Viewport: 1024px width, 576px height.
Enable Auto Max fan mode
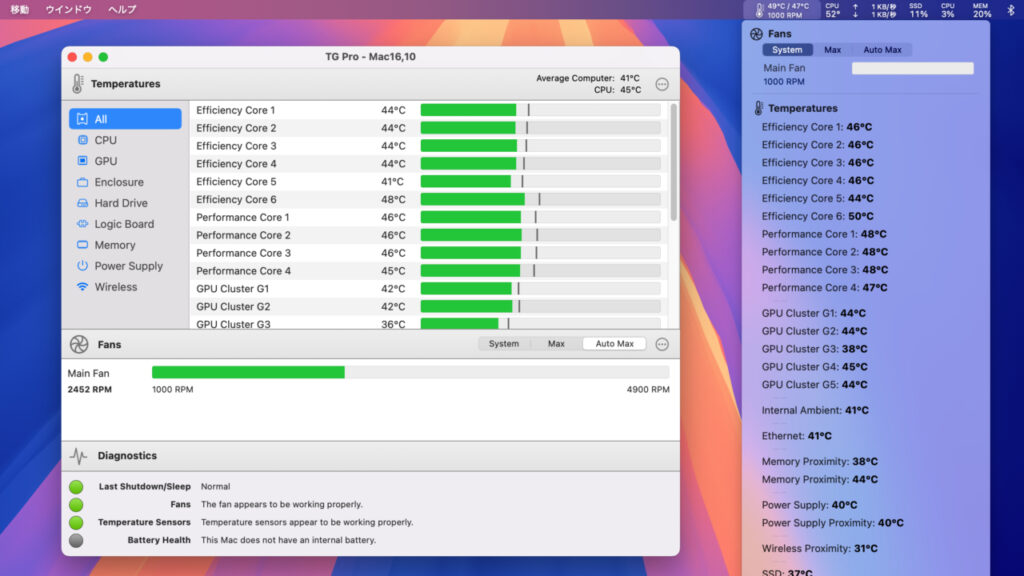(613, 343)
